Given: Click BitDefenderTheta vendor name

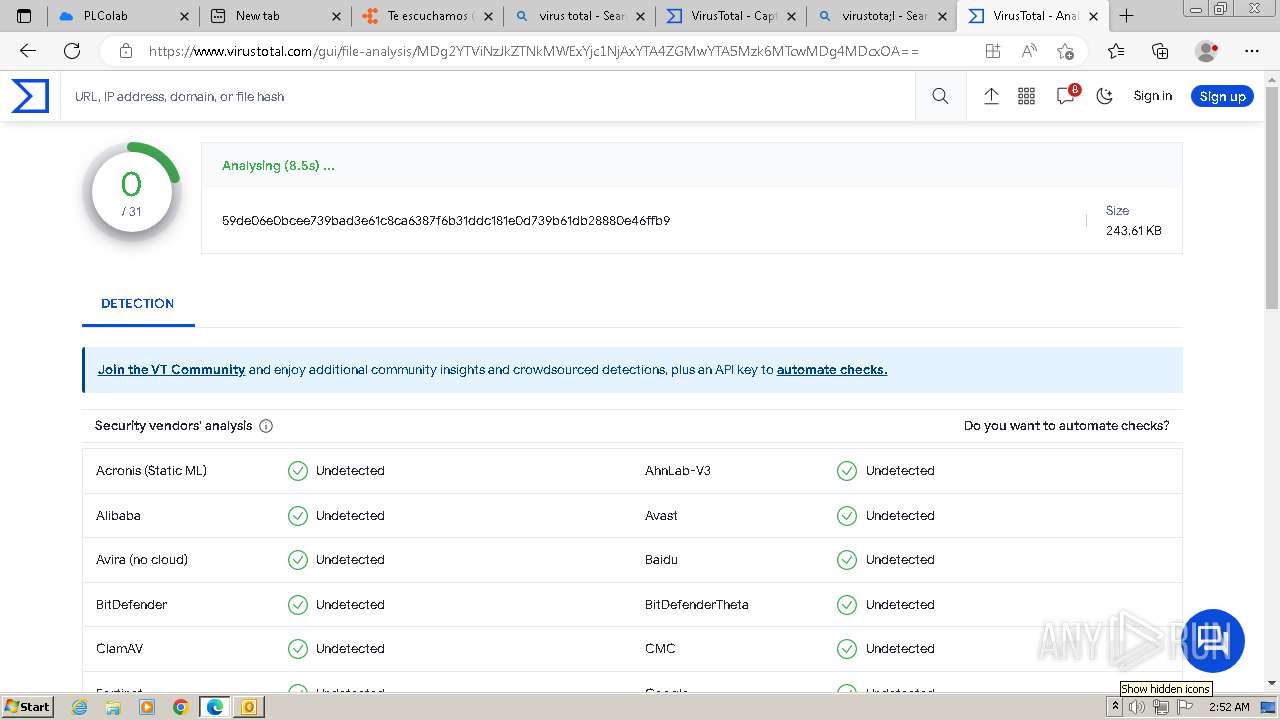Looking at the screenshot, I should [697, 605].
